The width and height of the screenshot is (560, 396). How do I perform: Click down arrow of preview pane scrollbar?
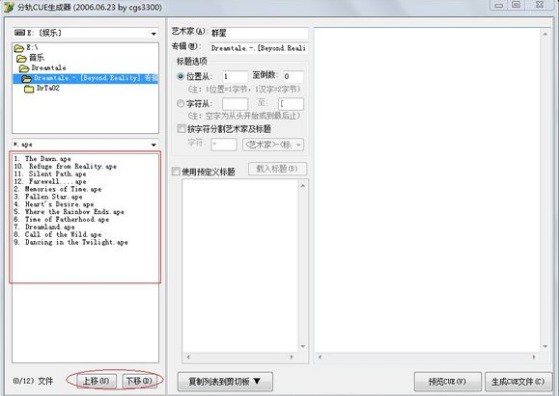(545, 346)
